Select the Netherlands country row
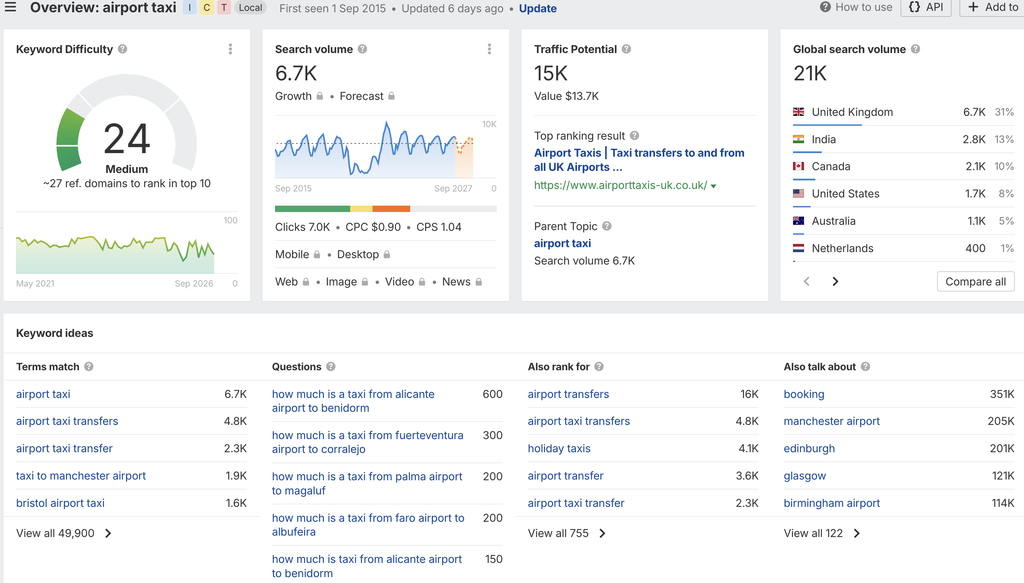Image resolution: width=1024 pixels, height=583 pixels. tap(903, 248)
